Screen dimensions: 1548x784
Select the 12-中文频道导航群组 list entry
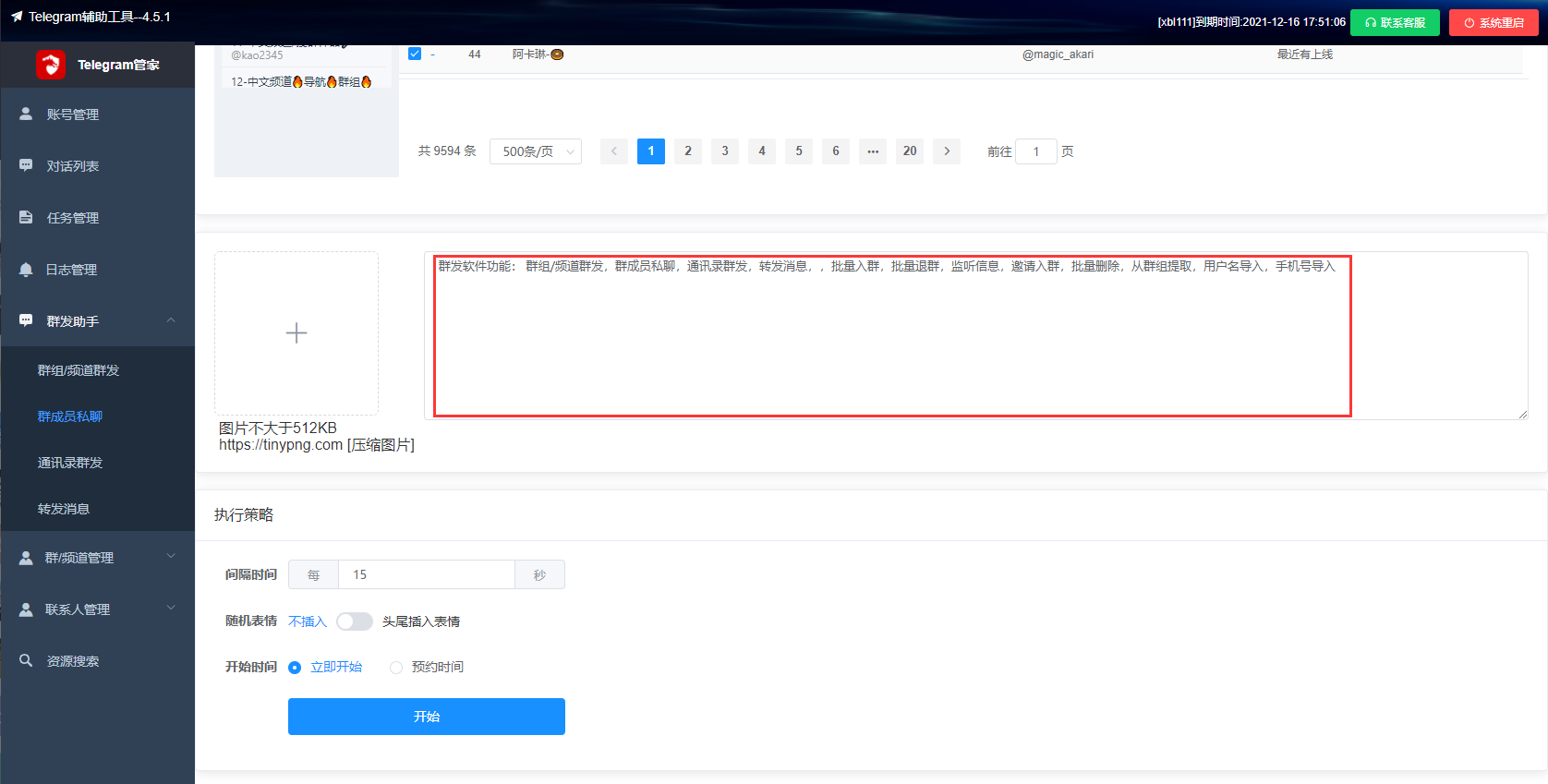tap(302, 82)
